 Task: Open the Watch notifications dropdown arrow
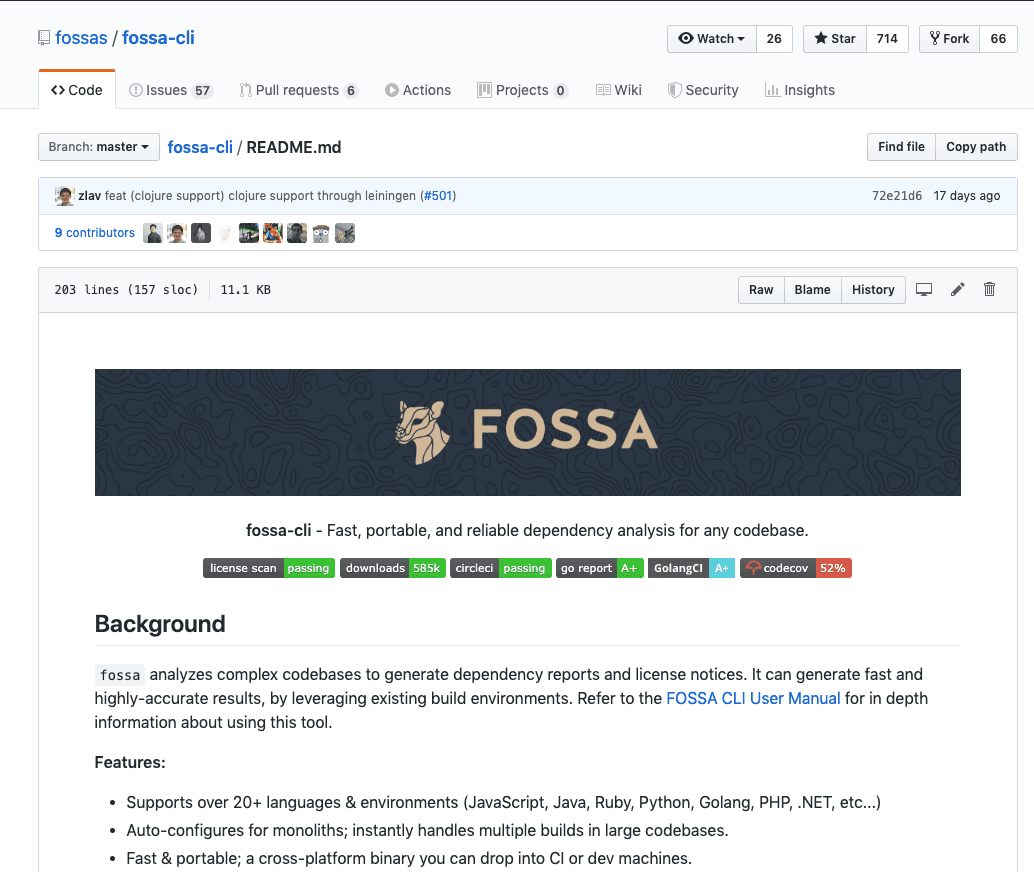click(740, 38)
